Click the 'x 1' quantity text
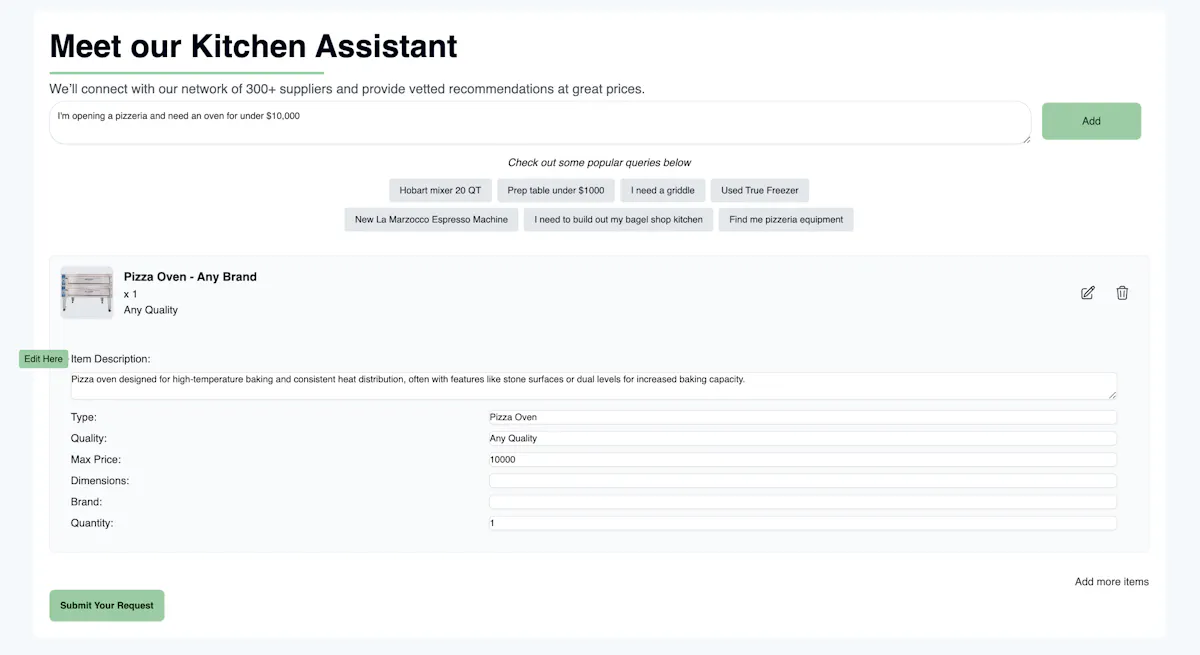Image resolution: width=1200 pixels, height=655 pixels. (x=131, y=294)
